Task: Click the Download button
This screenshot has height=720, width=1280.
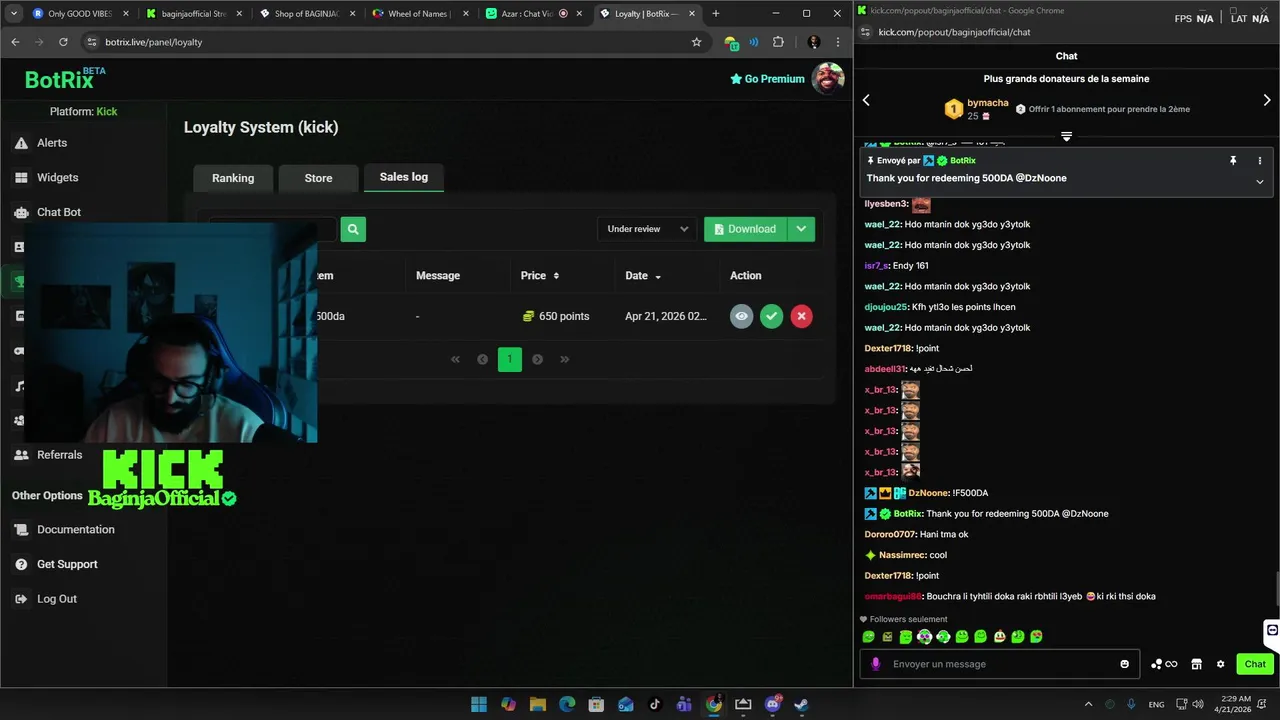Action: (x=746, y=229)
